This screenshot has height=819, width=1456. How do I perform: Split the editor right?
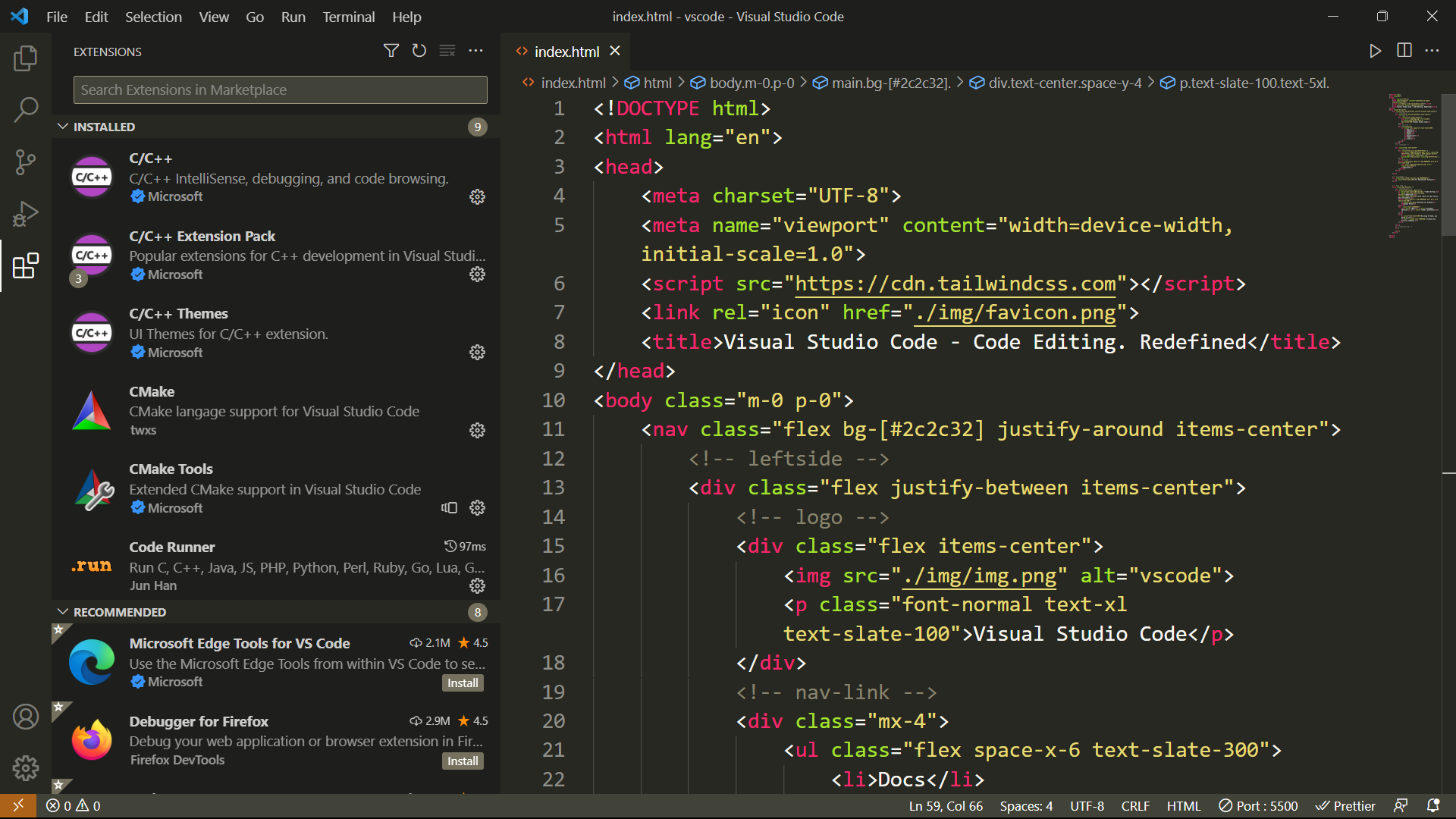(x=1404, y=51)
